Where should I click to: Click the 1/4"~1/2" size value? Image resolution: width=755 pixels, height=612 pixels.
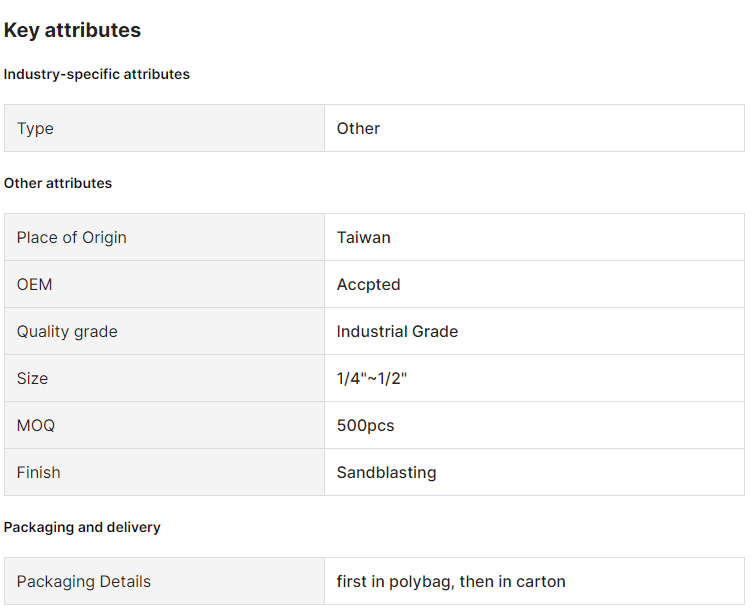(x=372, y=378)
